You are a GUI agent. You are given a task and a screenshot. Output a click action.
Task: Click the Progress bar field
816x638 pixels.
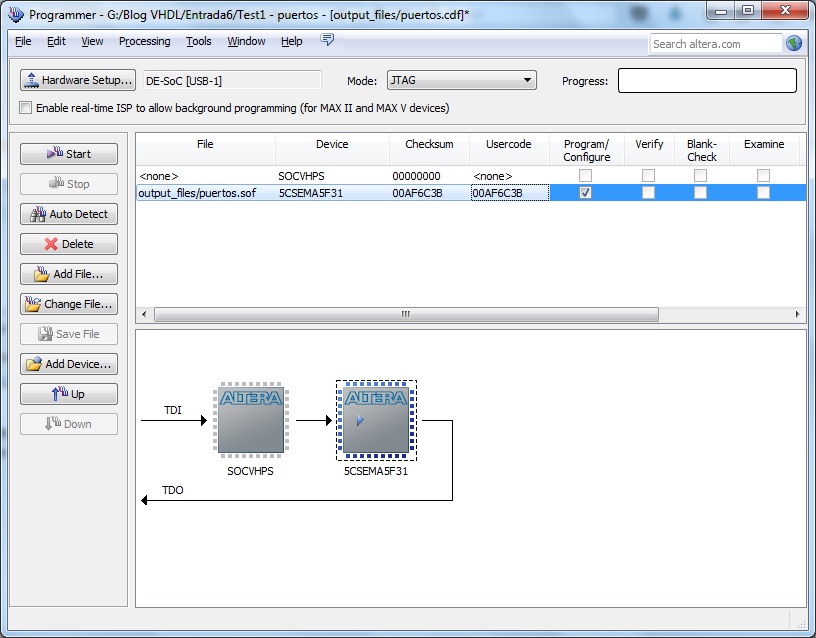707,80
